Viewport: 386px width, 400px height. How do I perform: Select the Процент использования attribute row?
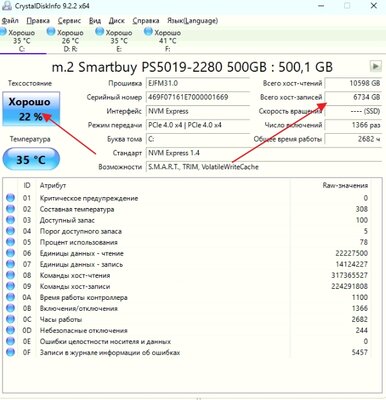tap(187, 242)
